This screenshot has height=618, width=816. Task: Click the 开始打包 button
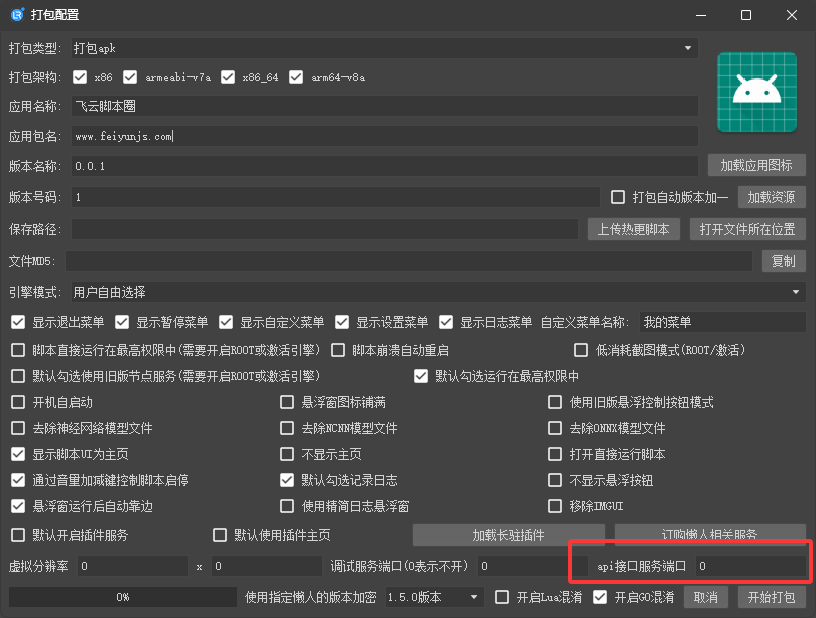(772, 597)
